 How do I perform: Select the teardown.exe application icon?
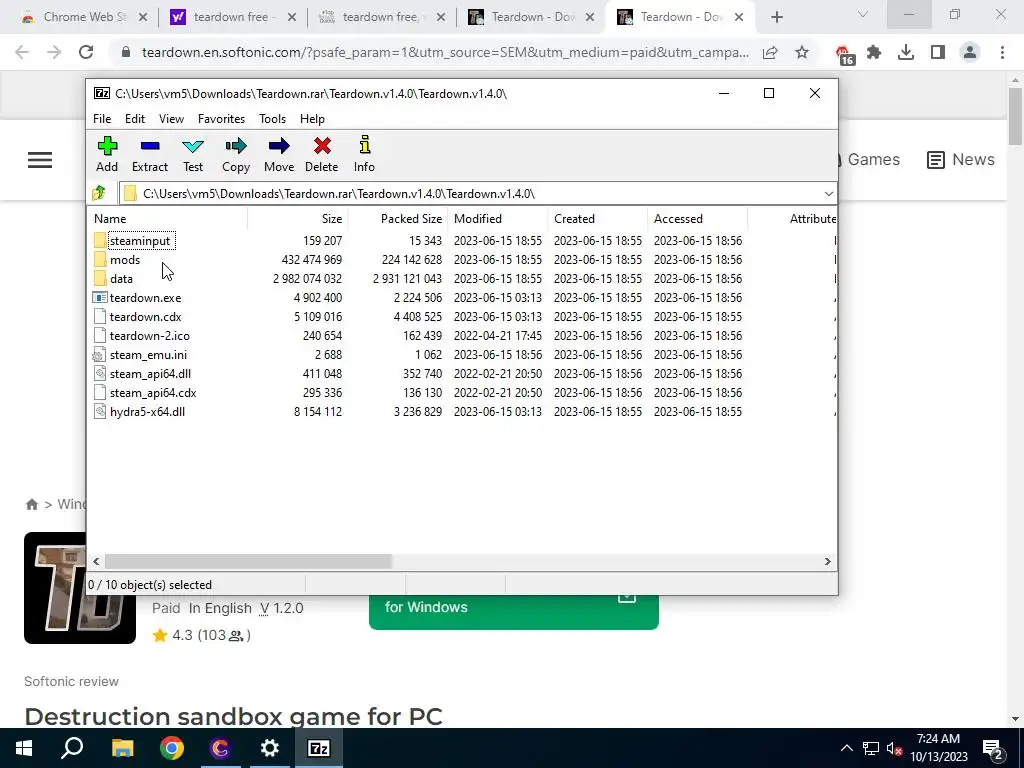100,298
